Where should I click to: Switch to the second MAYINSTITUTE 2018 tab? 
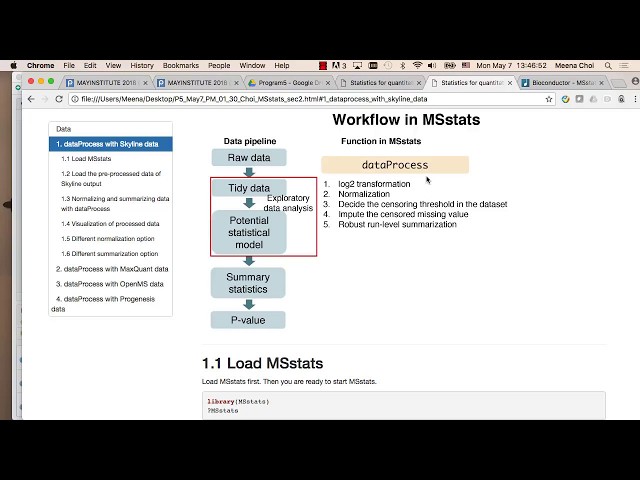197,83
